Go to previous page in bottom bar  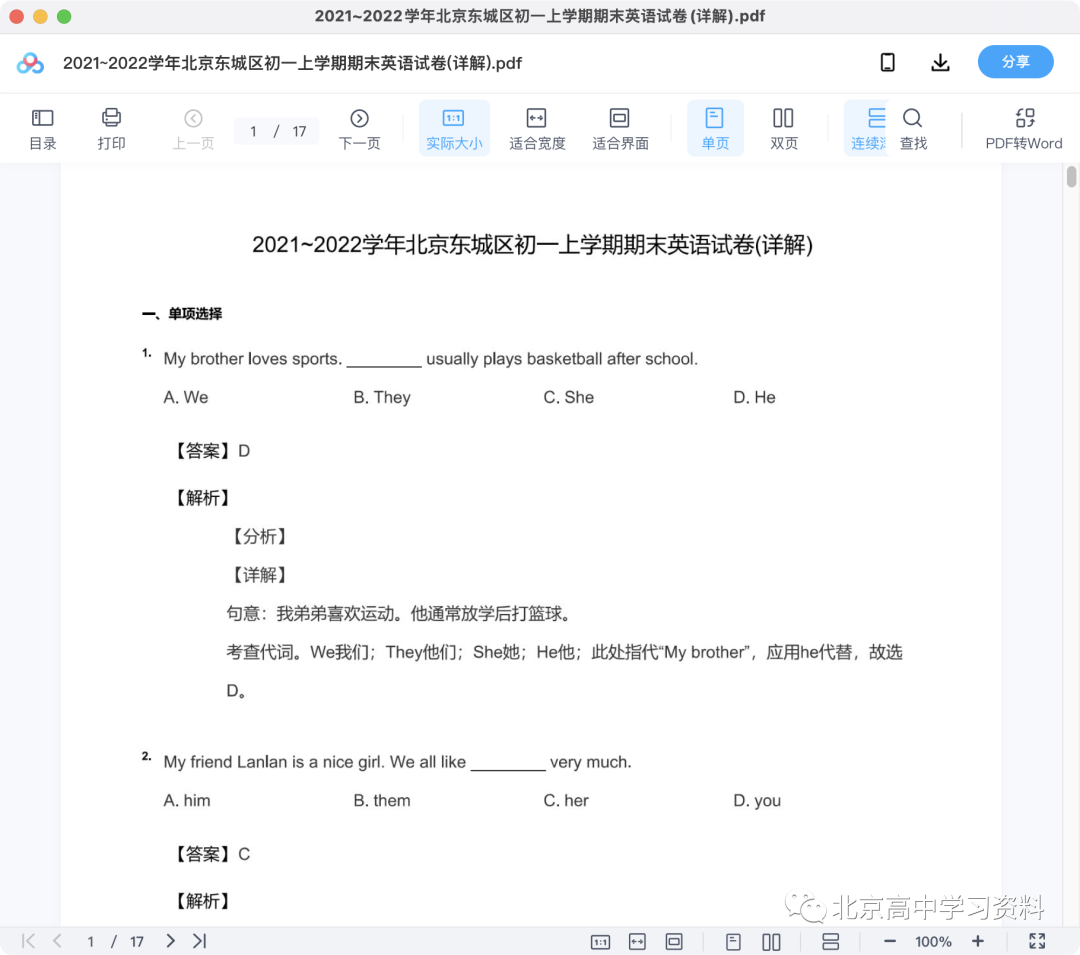pos(57,941)
